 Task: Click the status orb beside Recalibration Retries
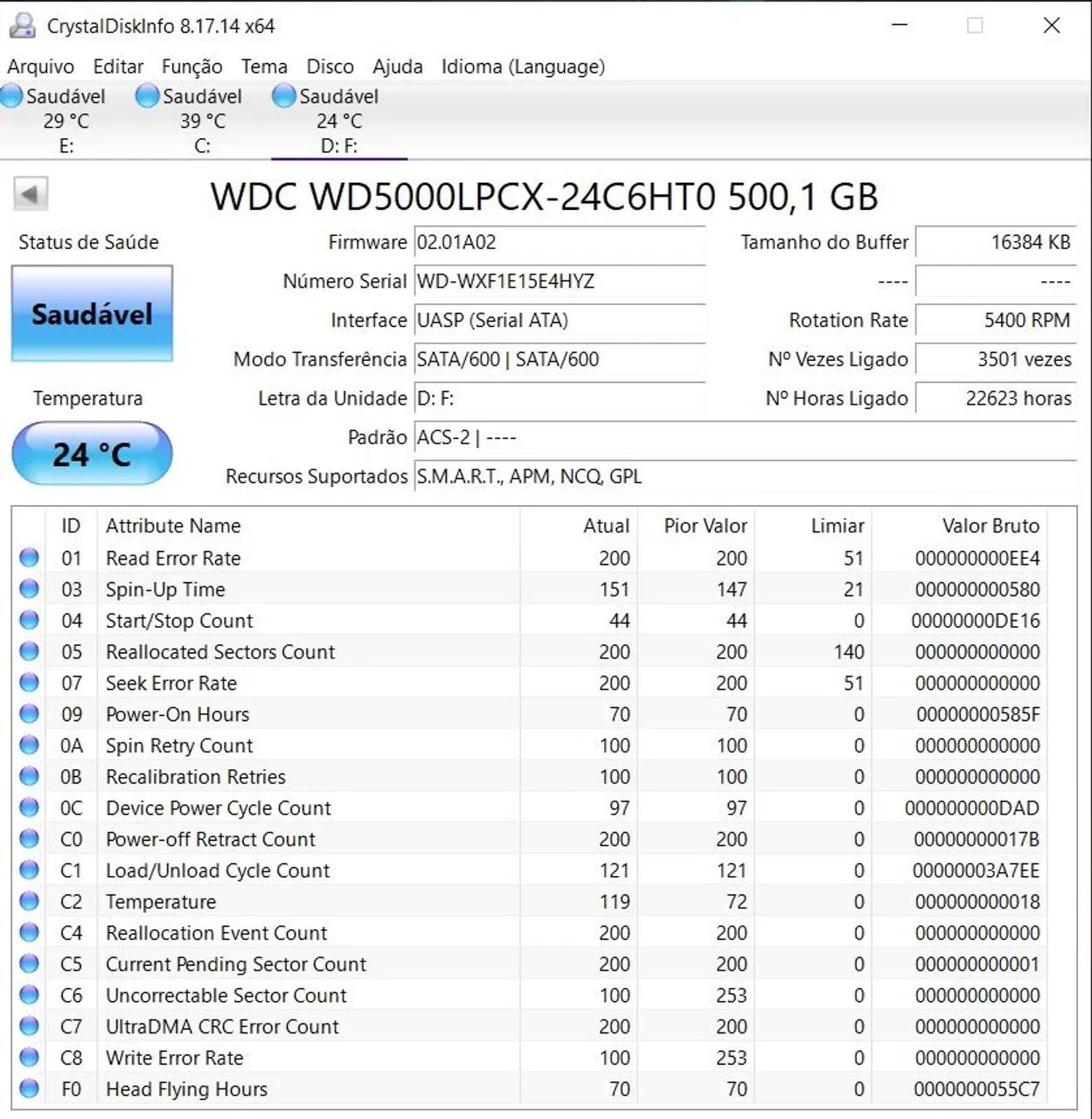coord(29,776)
